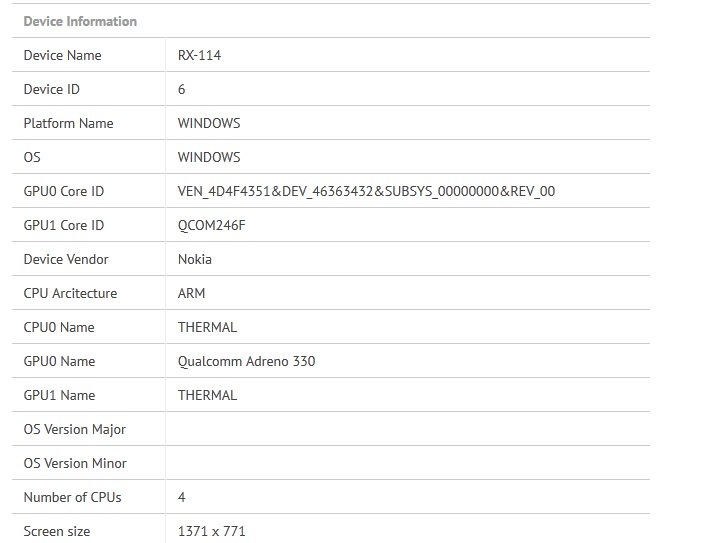This screenshot has height=543, width=718.
Task: Select the Qualcomm Adreno 330 value
Action: 246,361
